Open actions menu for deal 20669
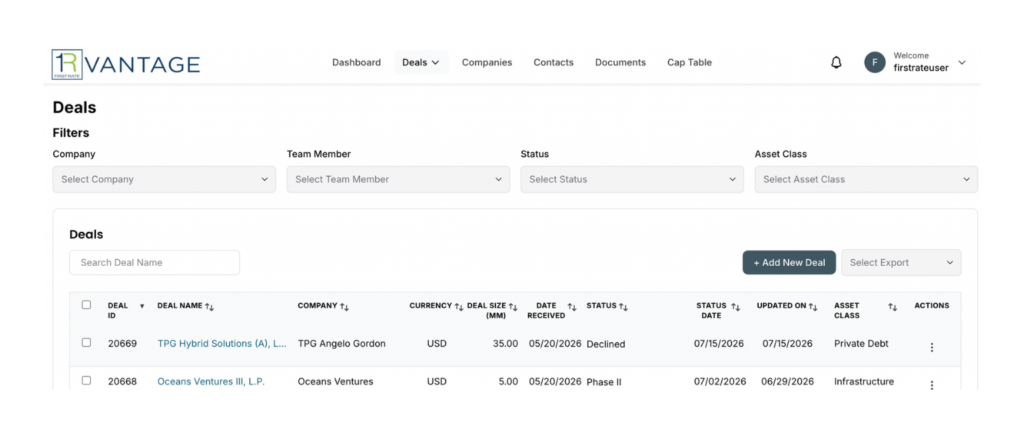Image resolution: width=1024 pixels, height=433 pixels. coord(932,347)
